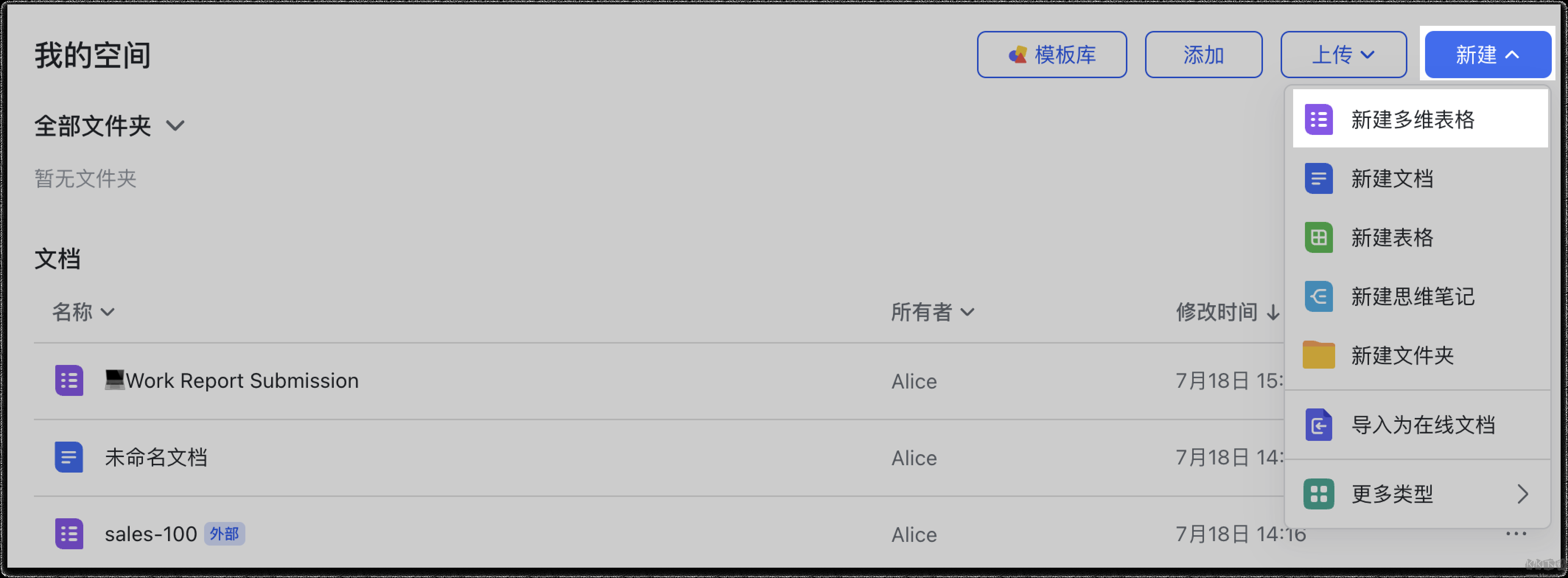Click the sales-100 base file icon
This screenshot has height=578, width=1568.
69,534
